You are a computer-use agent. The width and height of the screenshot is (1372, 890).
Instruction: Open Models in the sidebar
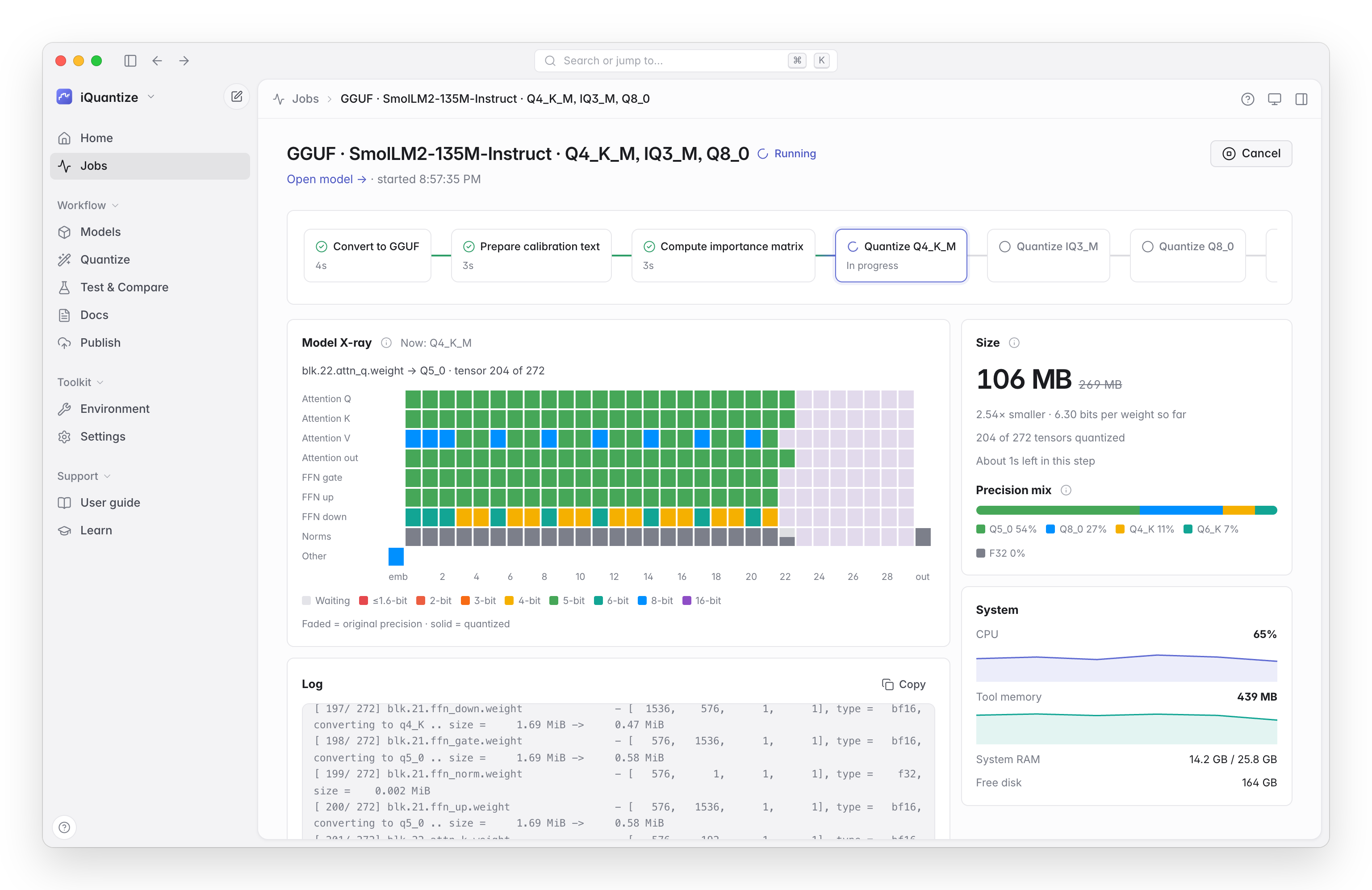(150, 232)
